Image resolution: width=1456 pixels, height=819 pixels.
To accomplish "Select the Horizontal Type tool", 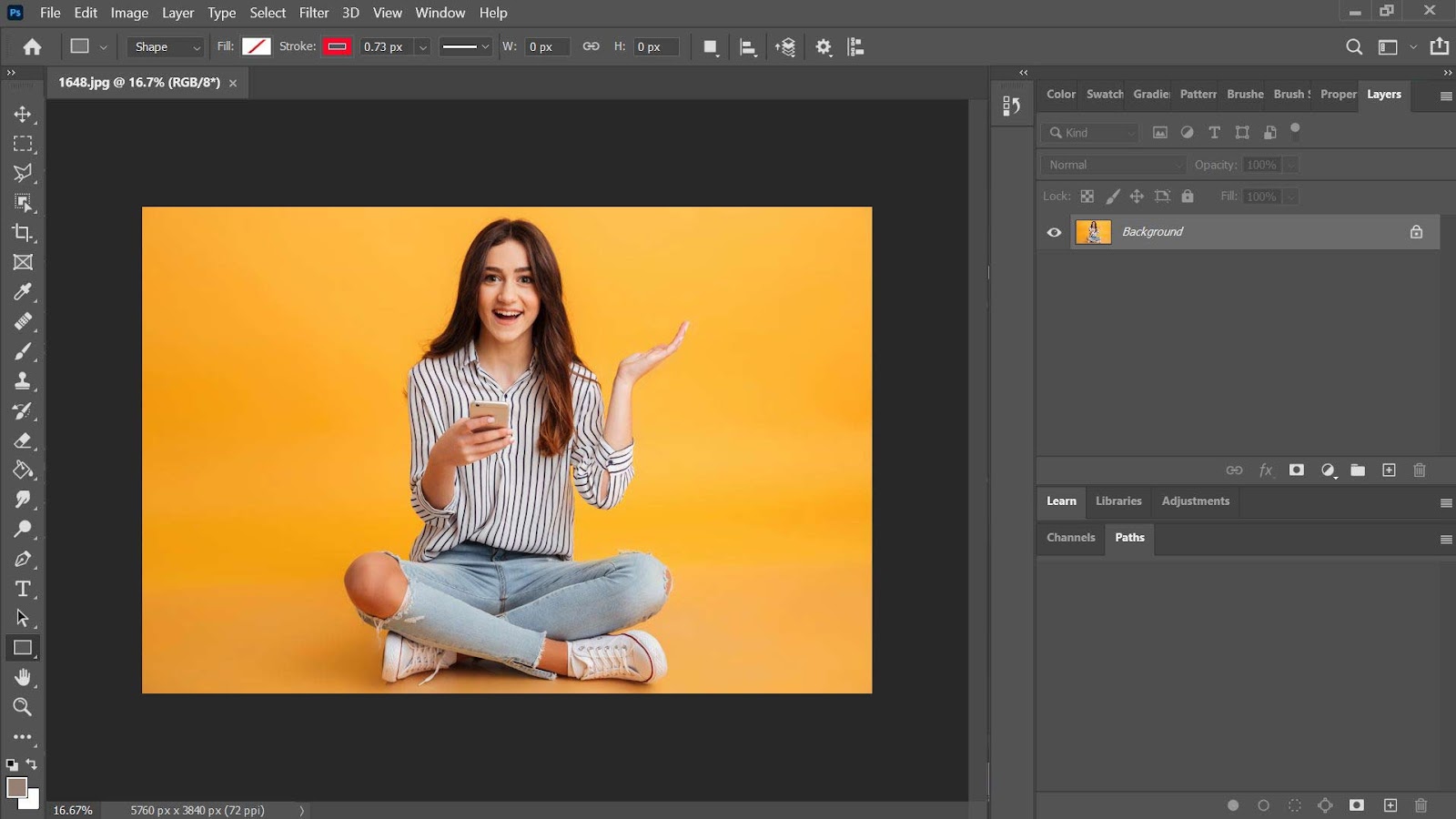I will coord(23,589).
